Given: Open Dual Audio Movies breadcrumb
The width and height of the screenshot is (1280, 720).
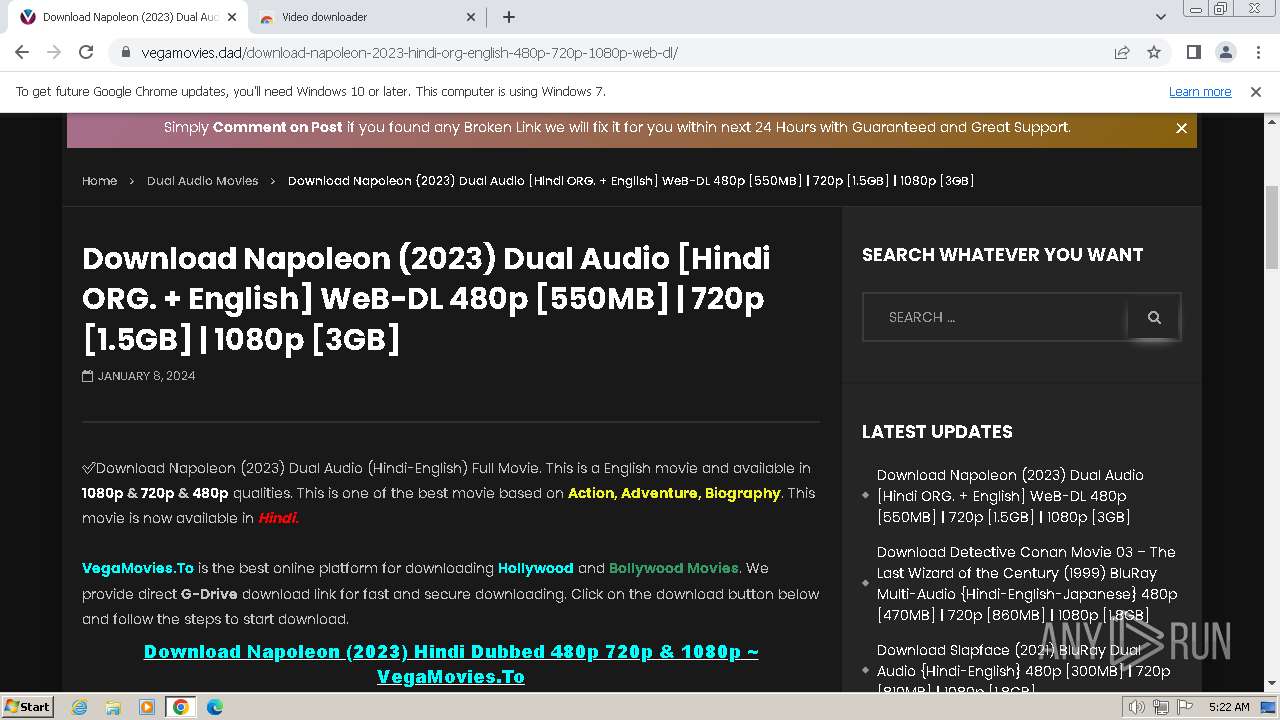Looking at the screenshot, I should click(202, 181).
